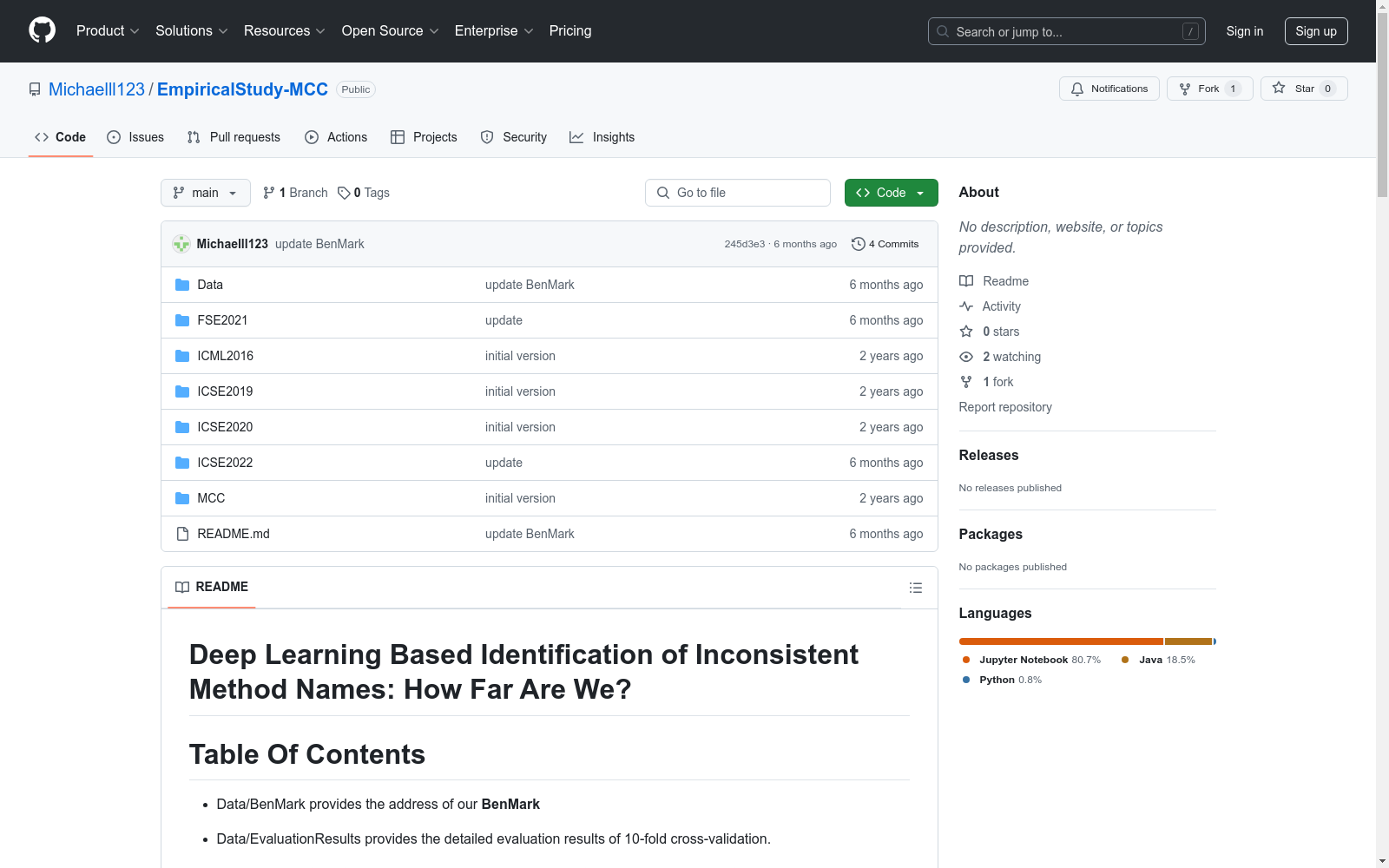Click the GitHub logo icon
This screenshot has width=1389, height=868.
pyautogui.click(x=42, y=30)
